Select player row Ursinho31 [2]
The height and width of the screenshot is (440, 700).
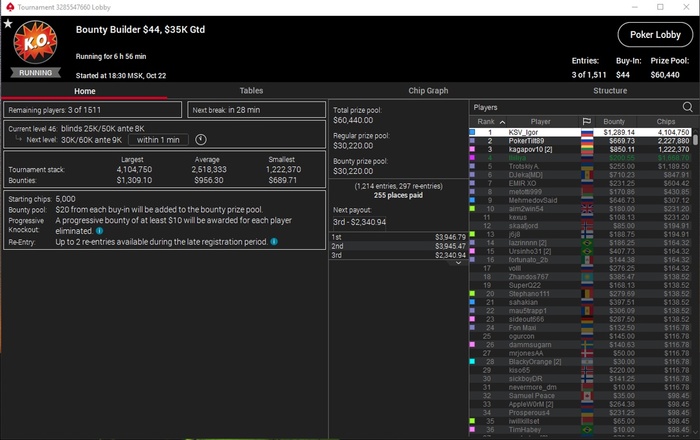[x=580, y=251]
